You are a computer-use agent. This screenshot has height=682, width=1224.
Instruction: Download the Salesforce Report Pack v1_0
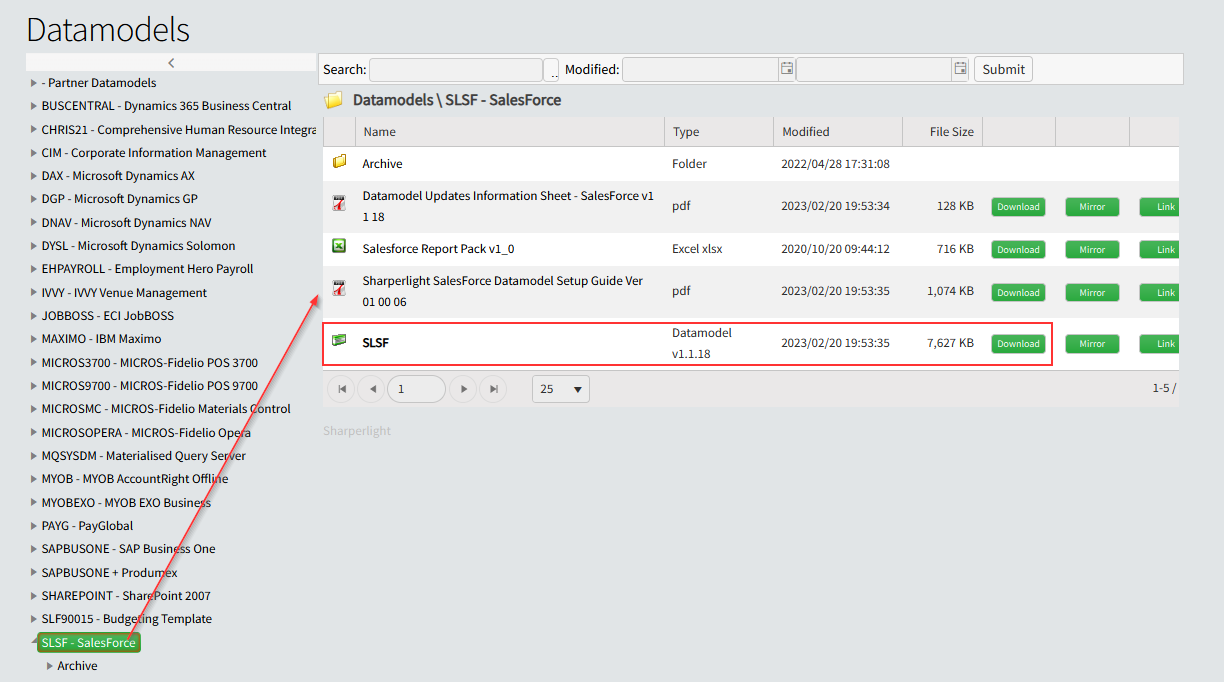click(x=1018, y=250)
